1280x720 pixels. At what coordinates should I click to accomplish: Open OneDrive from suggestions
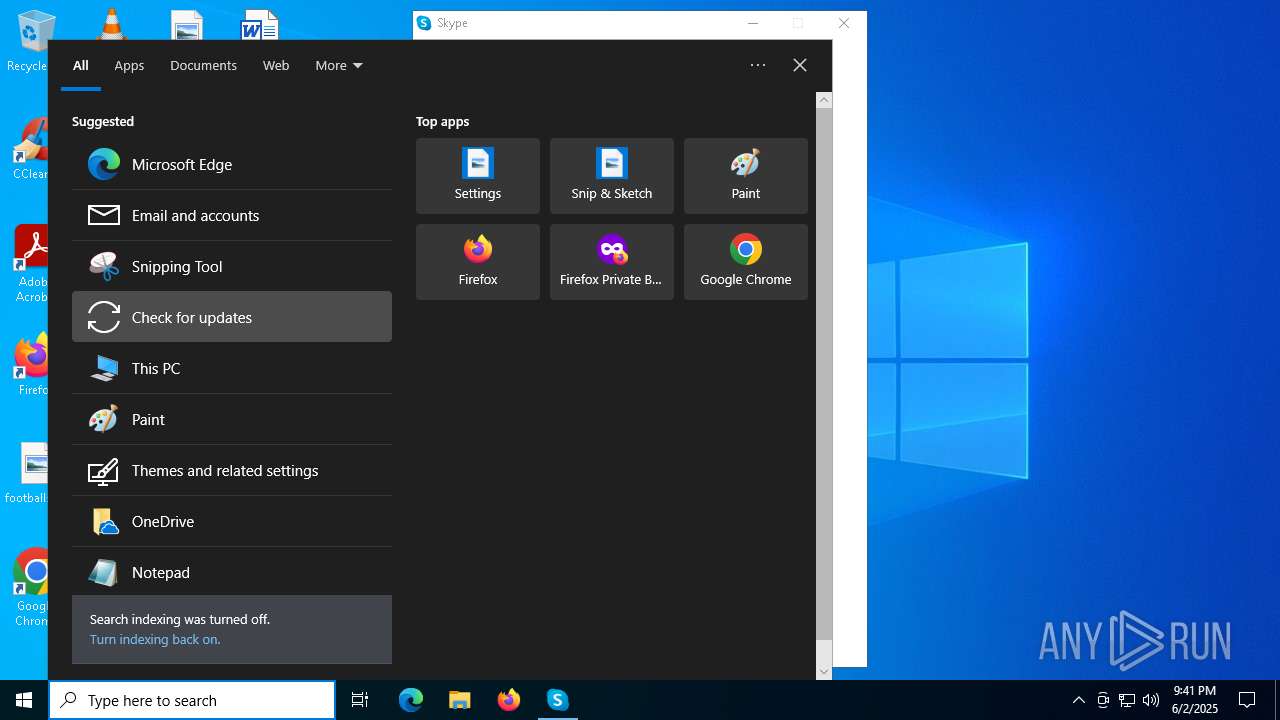(x=232, y=521)
